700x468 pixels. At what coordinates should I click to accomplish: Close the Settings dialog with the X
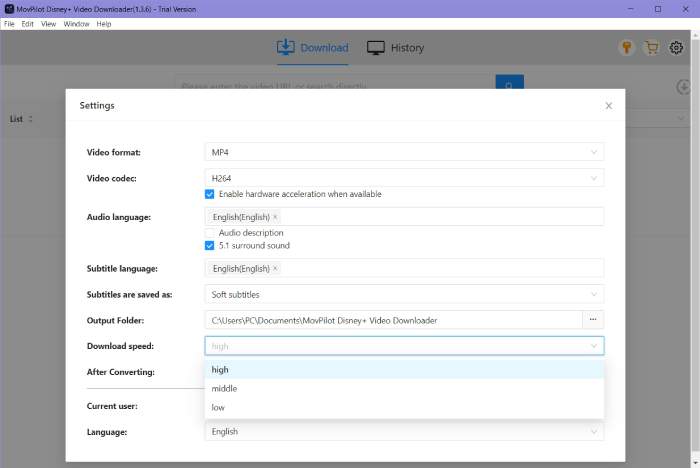point(608,106)
